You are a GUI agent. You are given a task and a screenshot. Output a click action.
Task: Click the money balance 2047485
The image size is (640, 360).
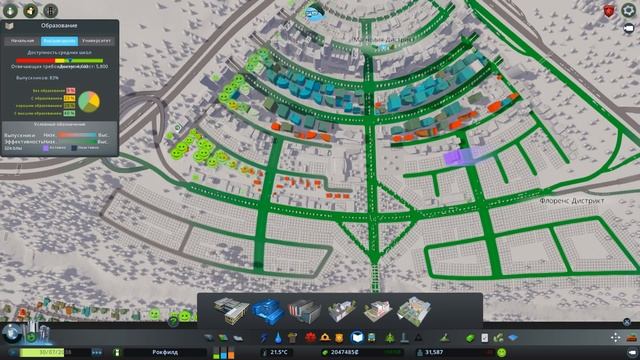pos(344,352)
